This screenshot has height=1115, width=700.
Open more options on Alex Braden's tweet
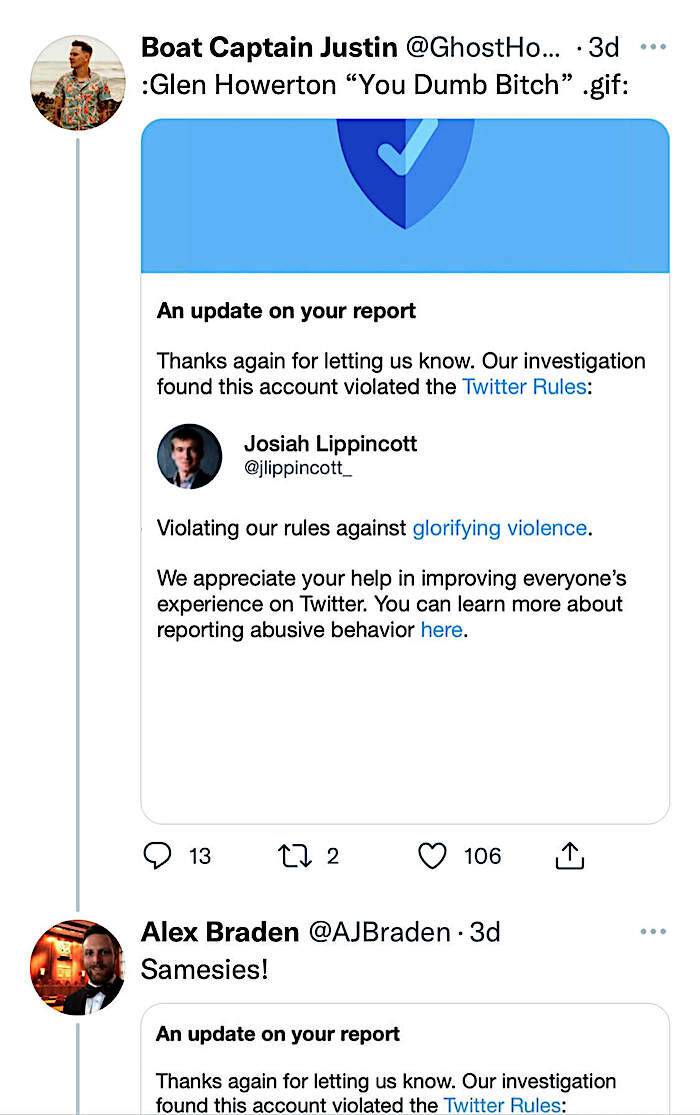(653, 932)
